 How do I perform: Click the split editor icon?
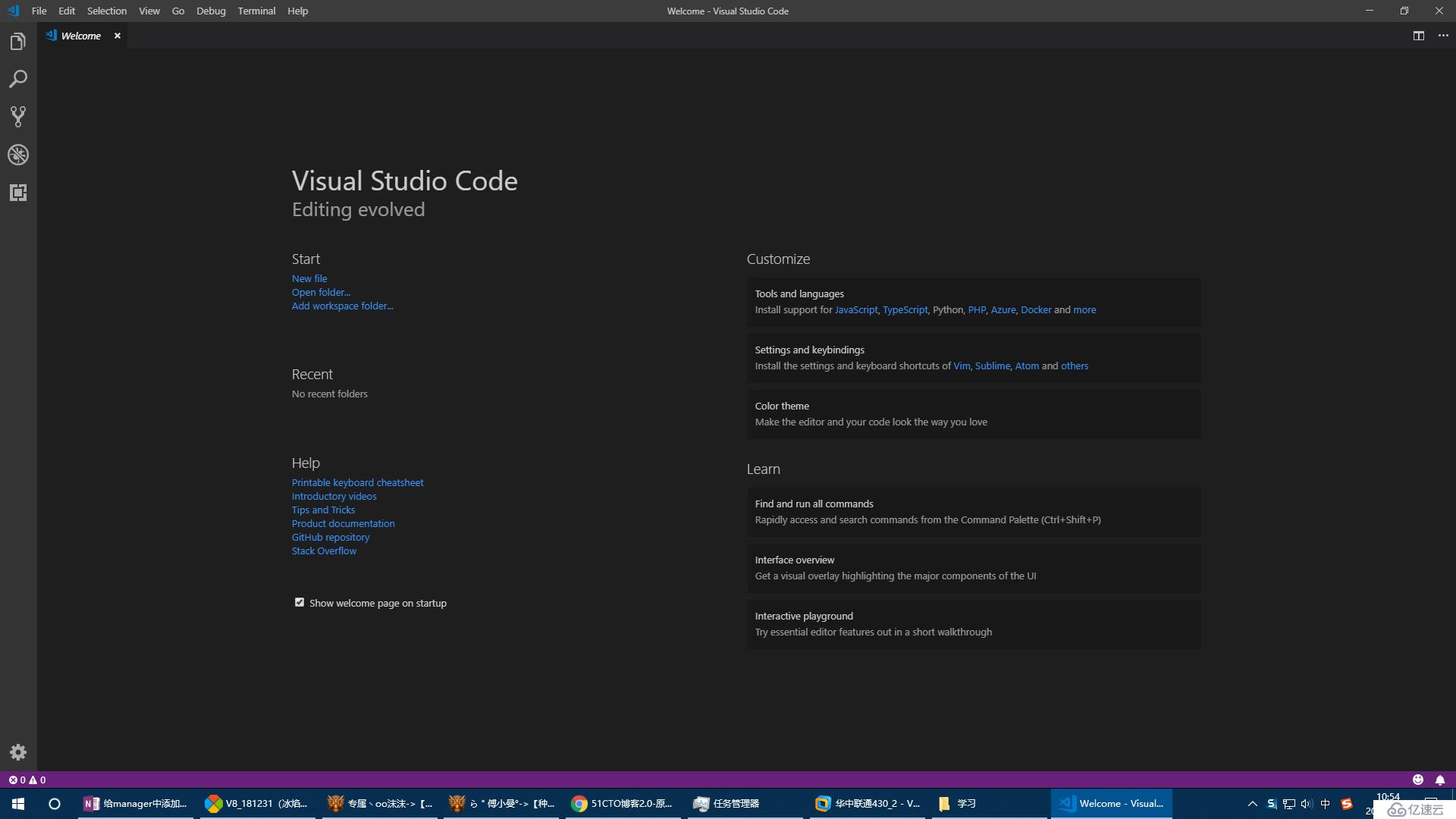click(x=1419, y=36)
